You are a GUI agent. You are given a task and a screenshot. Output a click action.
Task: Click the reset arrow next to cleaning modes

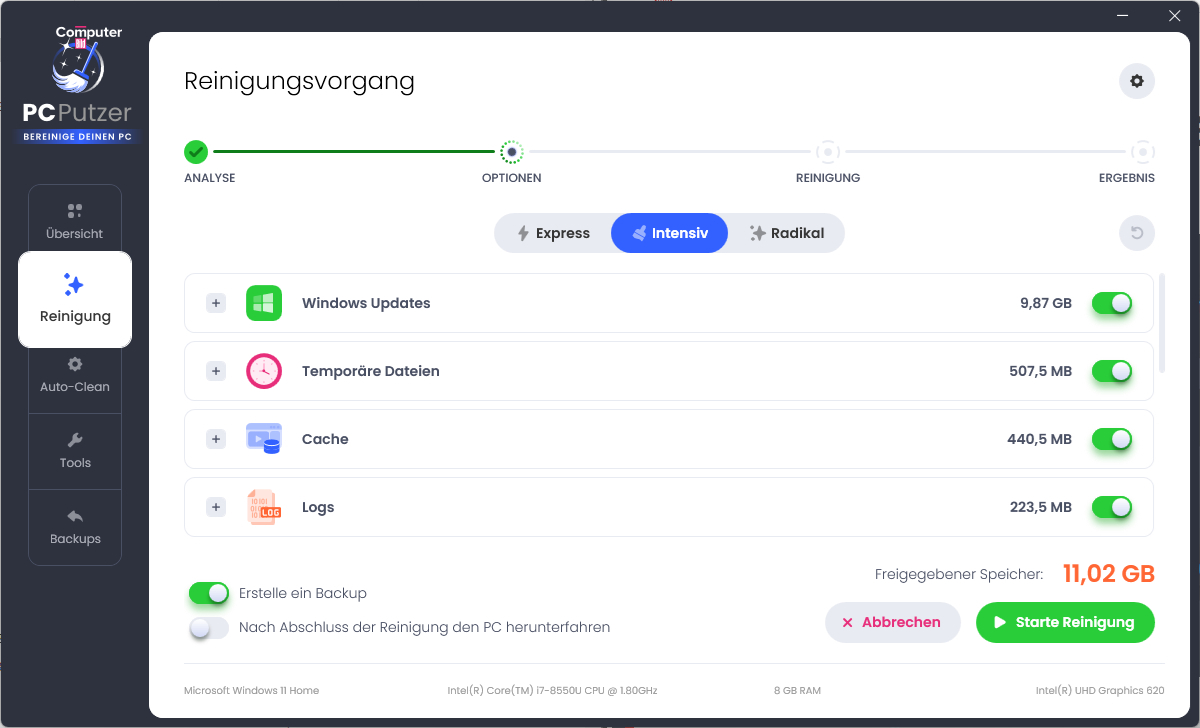[1136, 232]
